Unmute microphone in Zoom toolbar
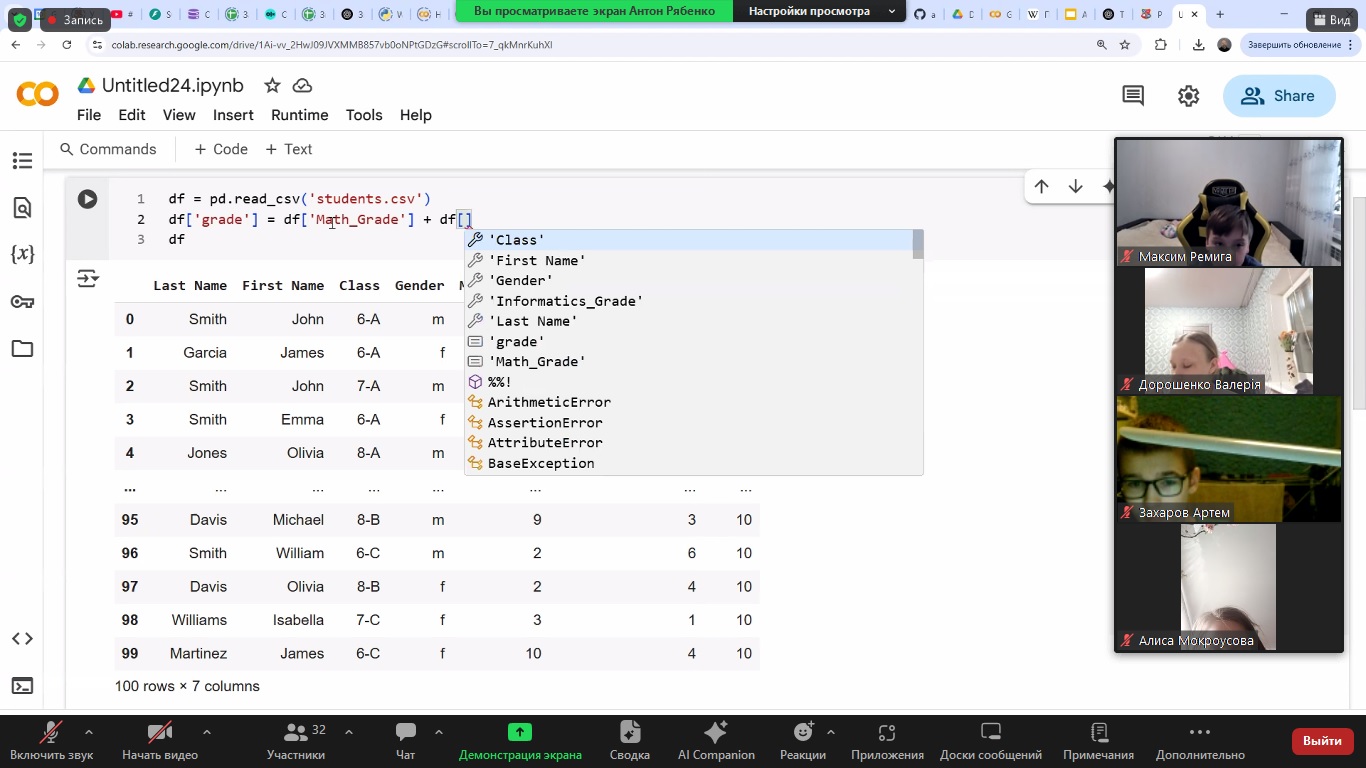 52,733
